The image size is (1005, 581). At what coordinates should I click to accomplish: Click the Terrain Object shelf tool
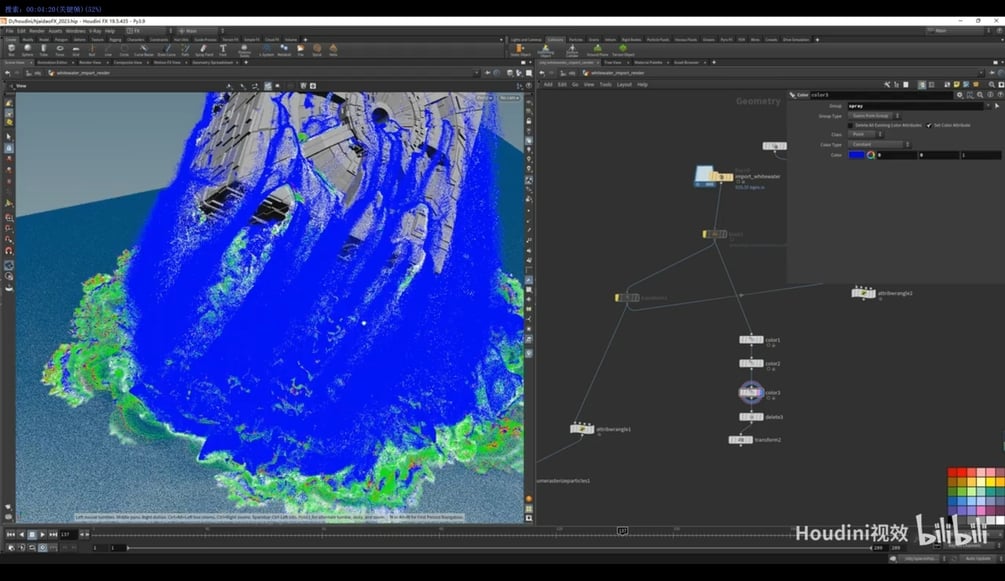pyautogui.click(x=623, y=50)
